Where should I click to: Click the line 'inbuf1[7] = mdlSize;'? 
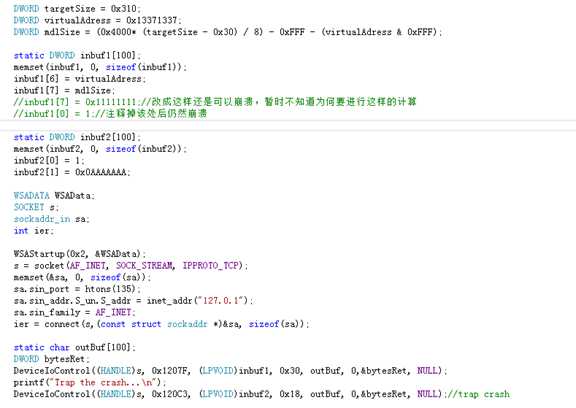tap(64, 90)
